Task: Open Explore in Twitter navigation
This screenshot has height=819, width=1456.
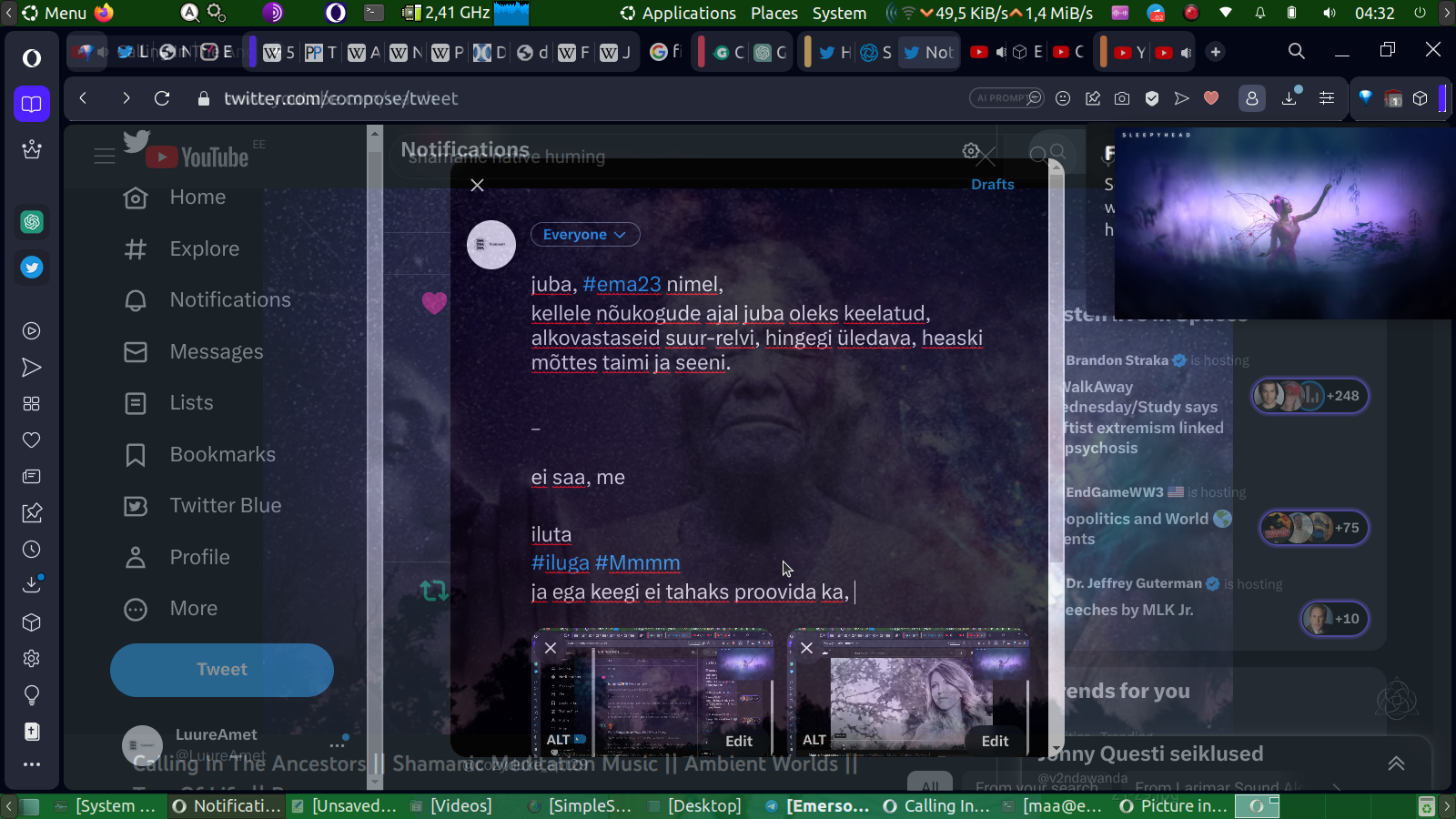Action: (182, 248)
